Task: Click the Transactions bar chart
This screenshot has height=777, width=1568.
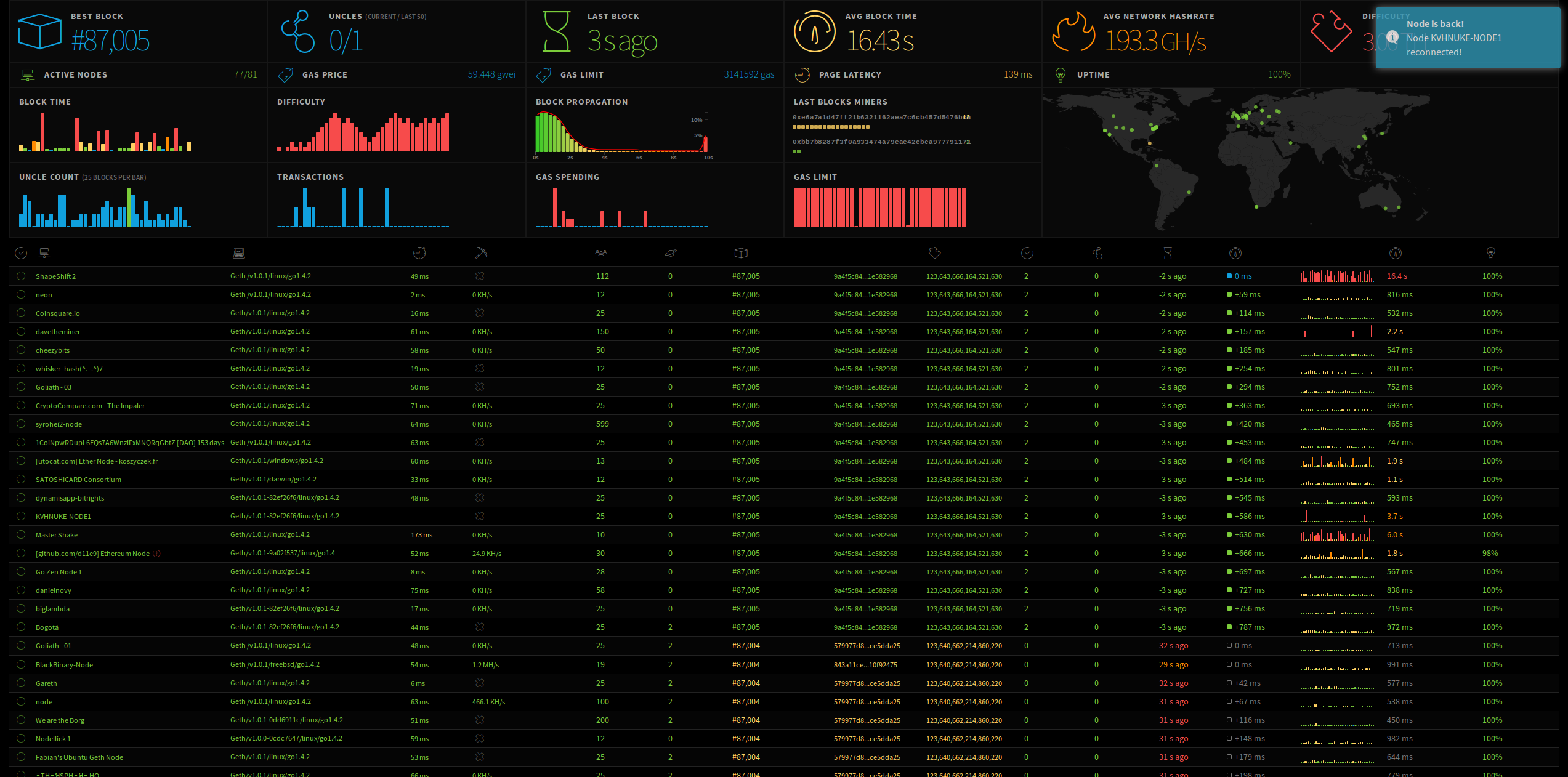Action: (x=363, y=207)
